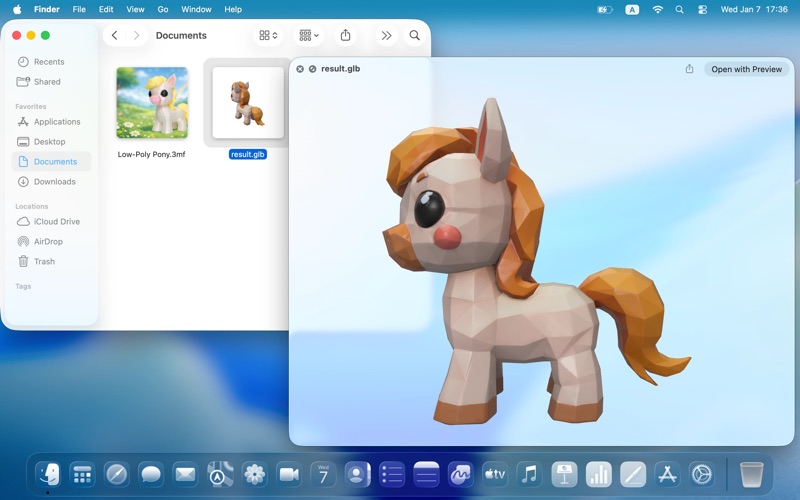Click the Finder toolbar Share button
The height and width of the screenshot is (500, 800).
345,35
